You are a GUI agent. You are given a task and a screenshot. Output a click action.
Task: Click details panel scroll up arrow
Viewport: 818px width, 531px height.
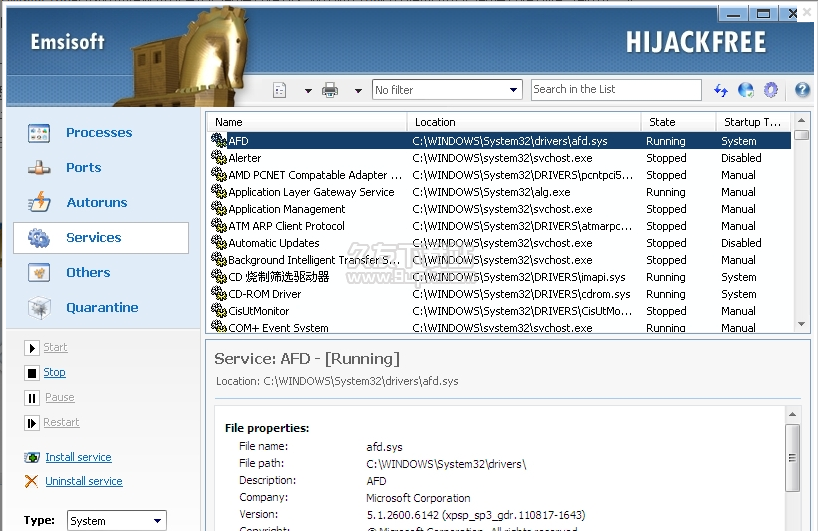tap(792, 415)
